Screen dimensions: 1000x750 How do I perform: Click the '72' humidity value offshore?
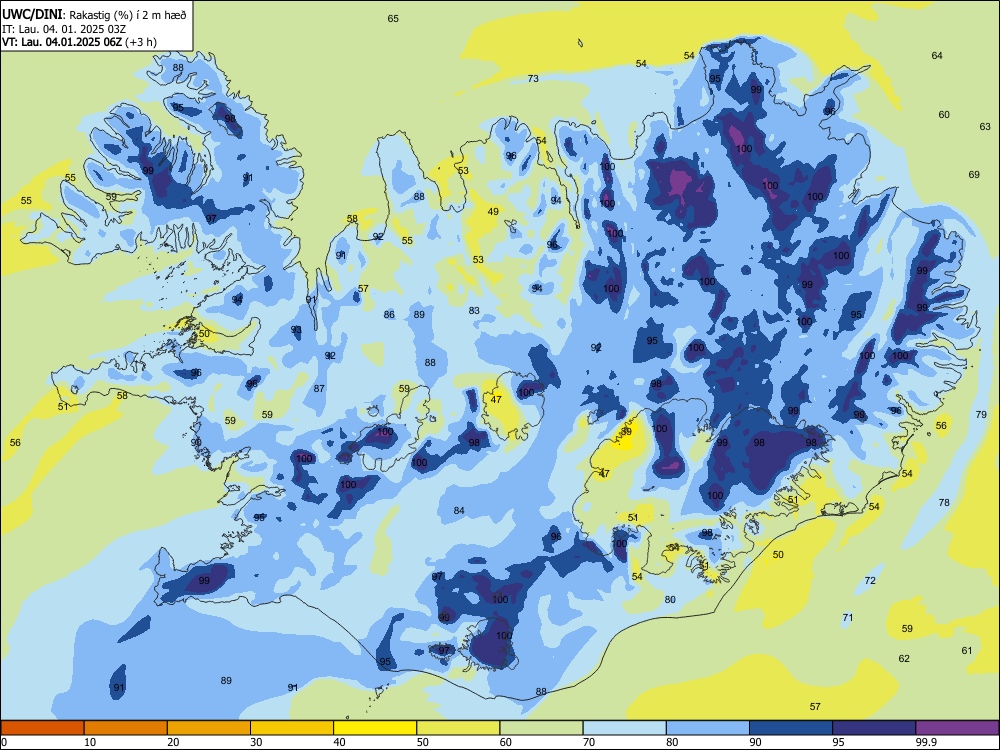[870, 580]
